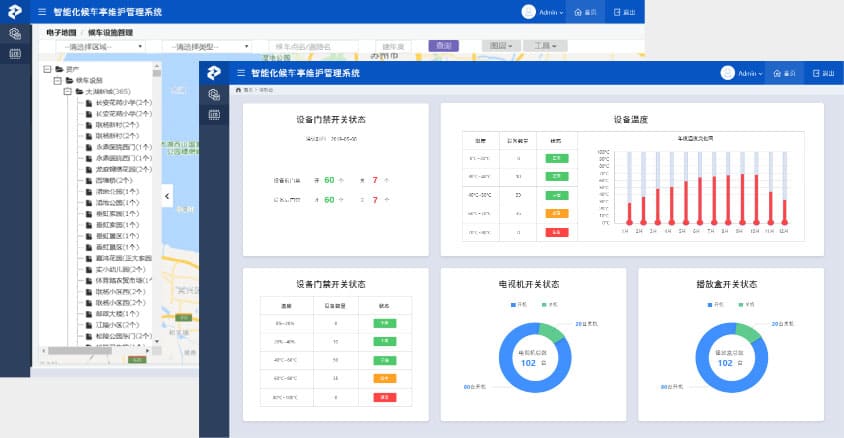Select tree item 体育路农贸市场
844x438 pixels.
[124, 280]
